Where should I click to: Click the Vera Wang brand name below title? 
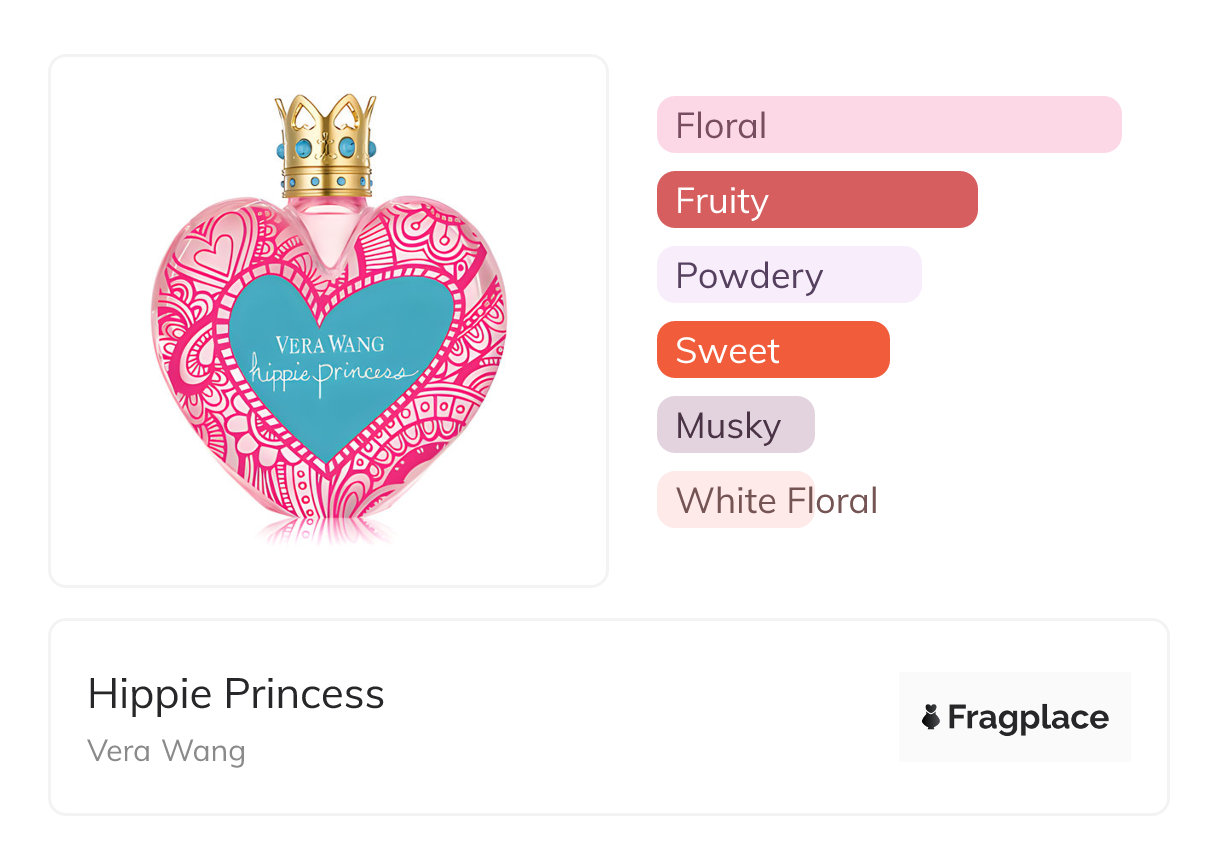[x=166, y=751]
